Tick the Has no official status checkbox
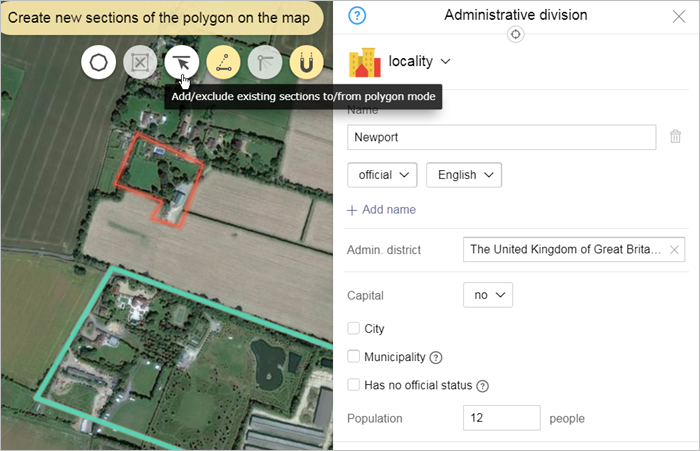The height and width of the screenshot is (451, 700). click(354, 385)
